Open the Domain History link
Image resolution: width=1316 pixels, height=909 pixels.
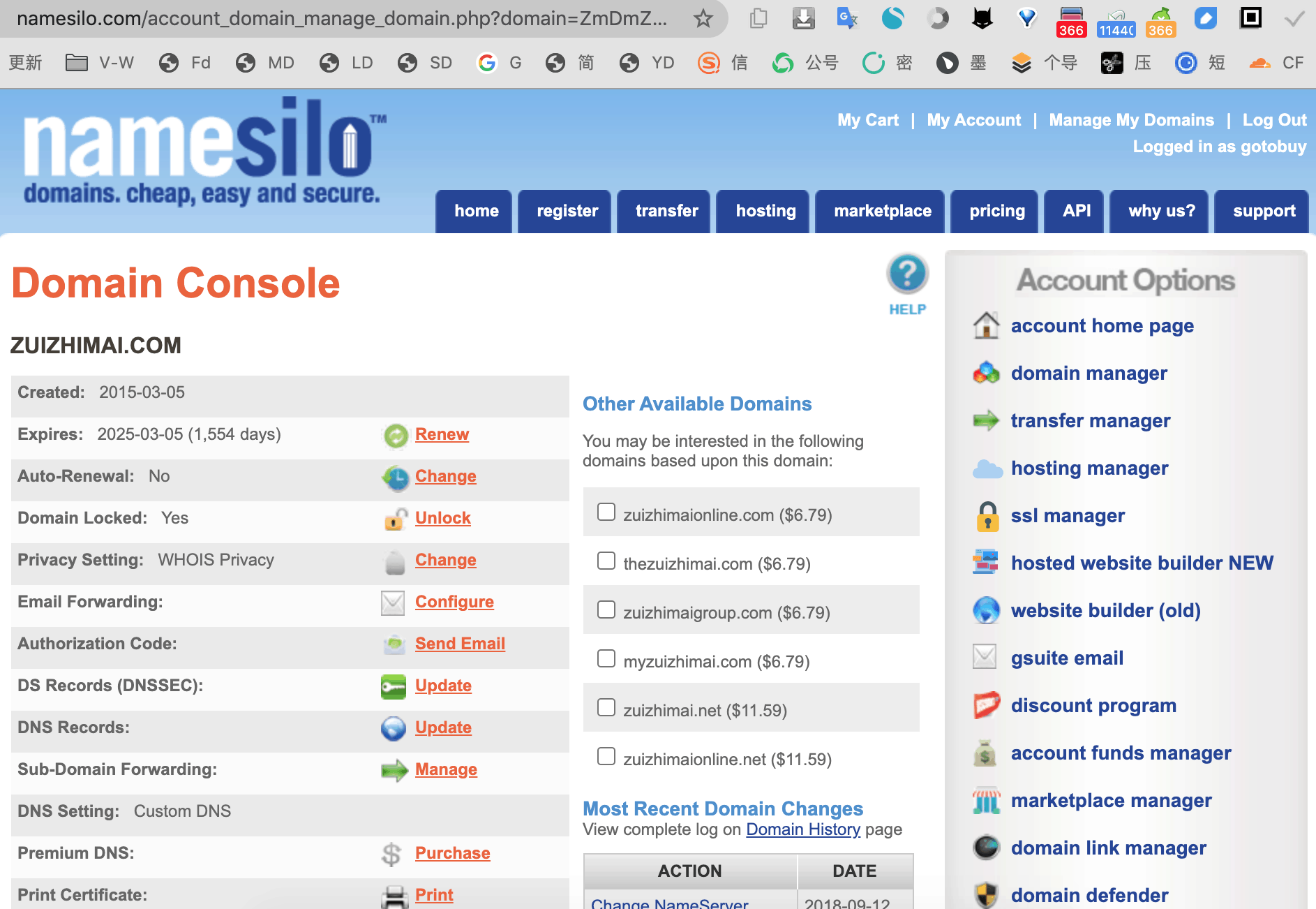coord(802,829)
